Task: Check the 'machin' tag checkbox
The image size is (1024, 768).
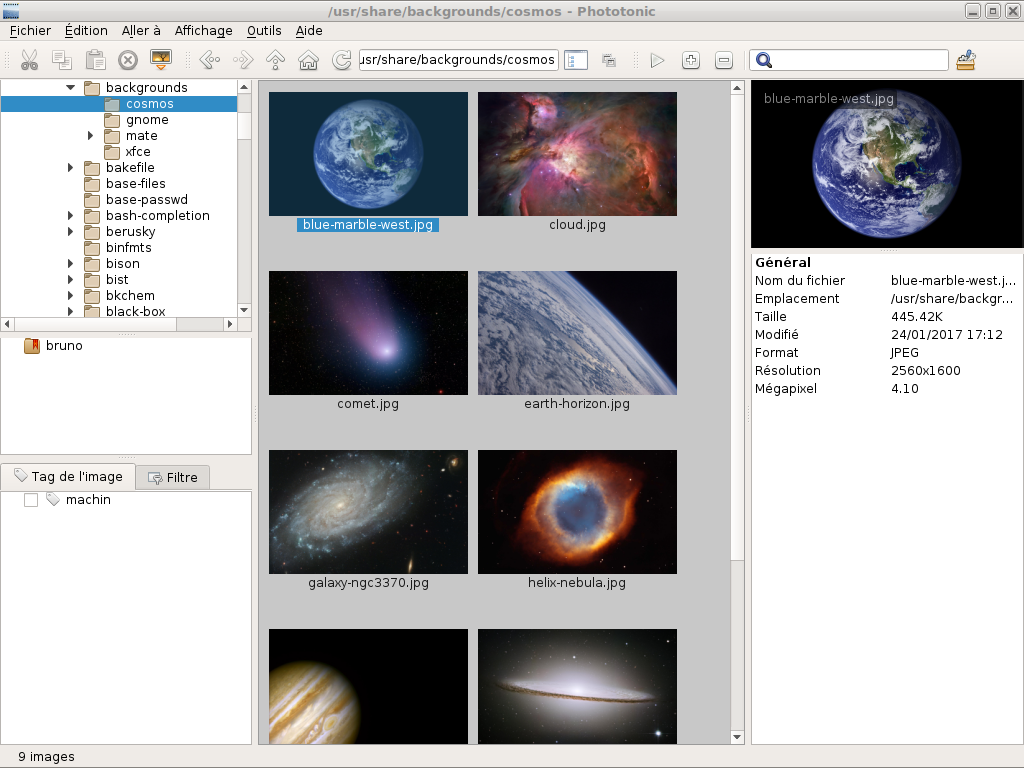Action: coord(31,500)
